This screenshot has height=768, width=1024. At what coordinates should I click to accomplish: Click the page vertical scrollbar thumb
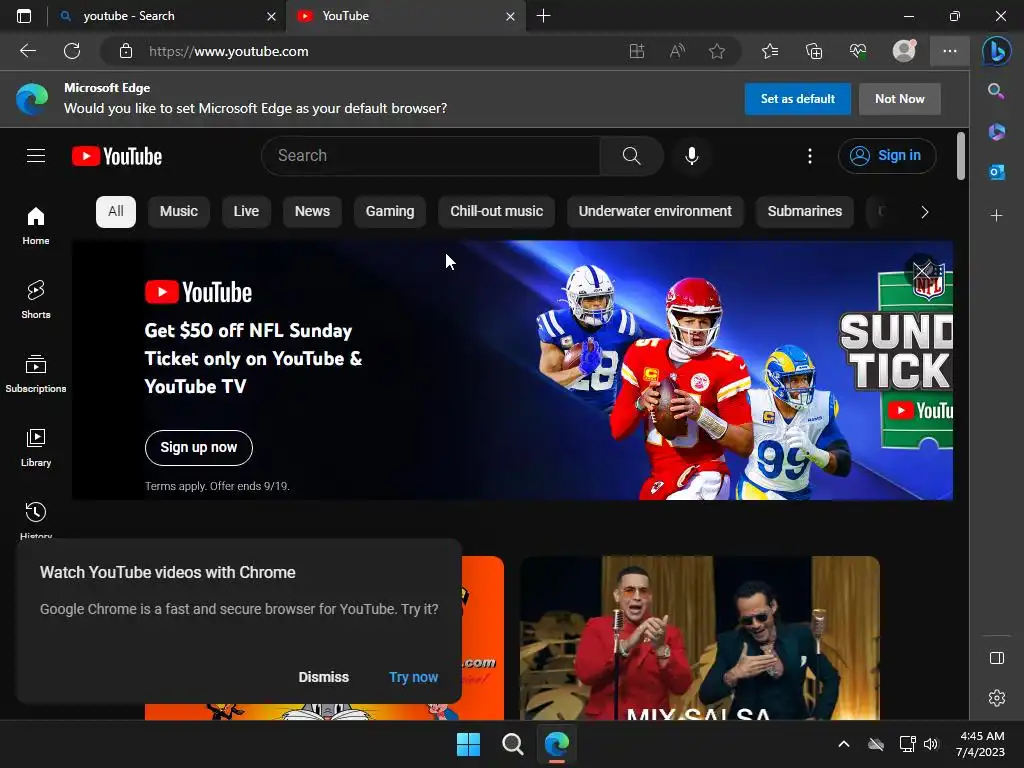click(961, 155)
